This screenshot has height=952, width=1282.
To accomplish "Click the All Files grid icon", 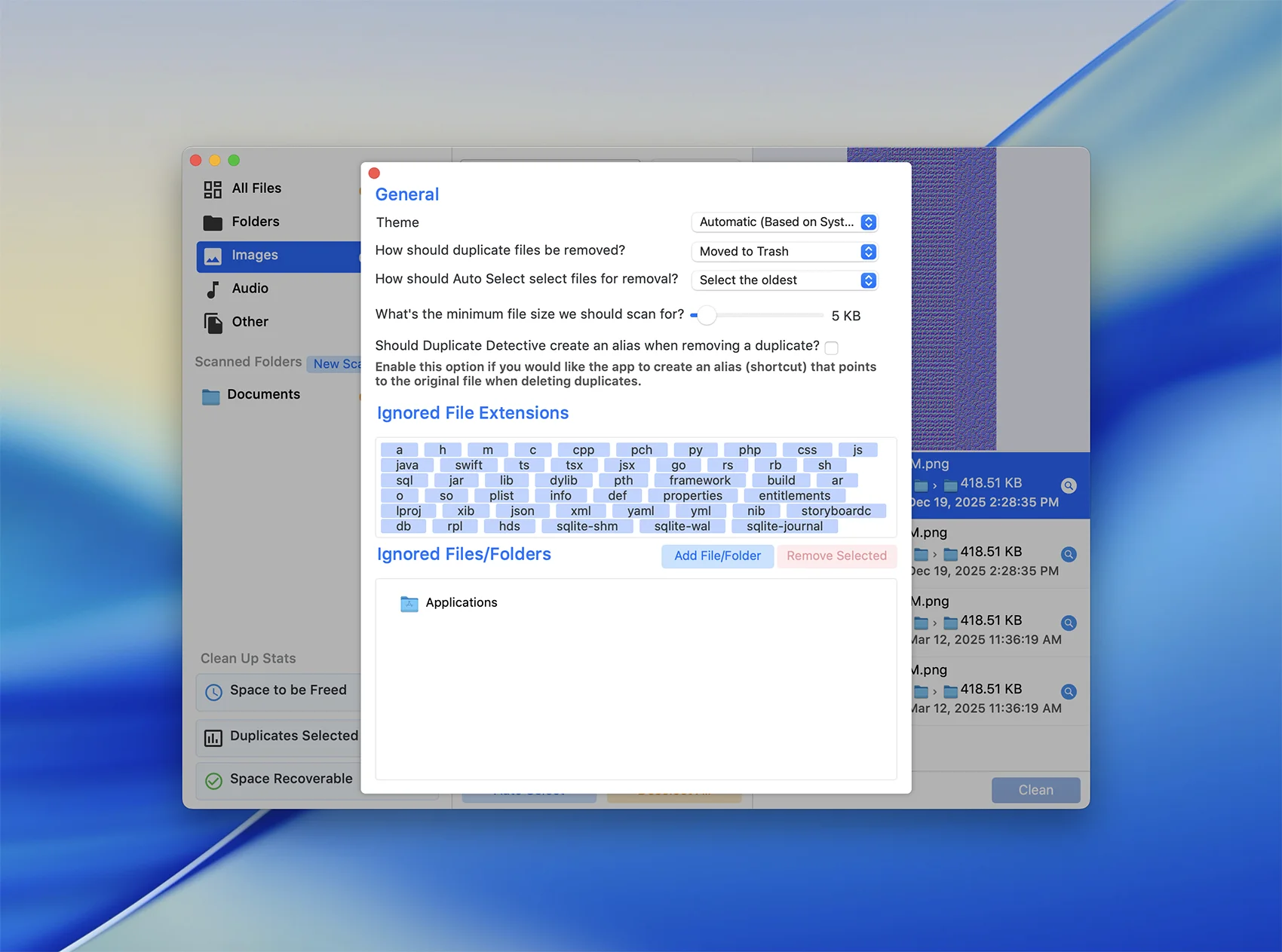I will [213, 189].
